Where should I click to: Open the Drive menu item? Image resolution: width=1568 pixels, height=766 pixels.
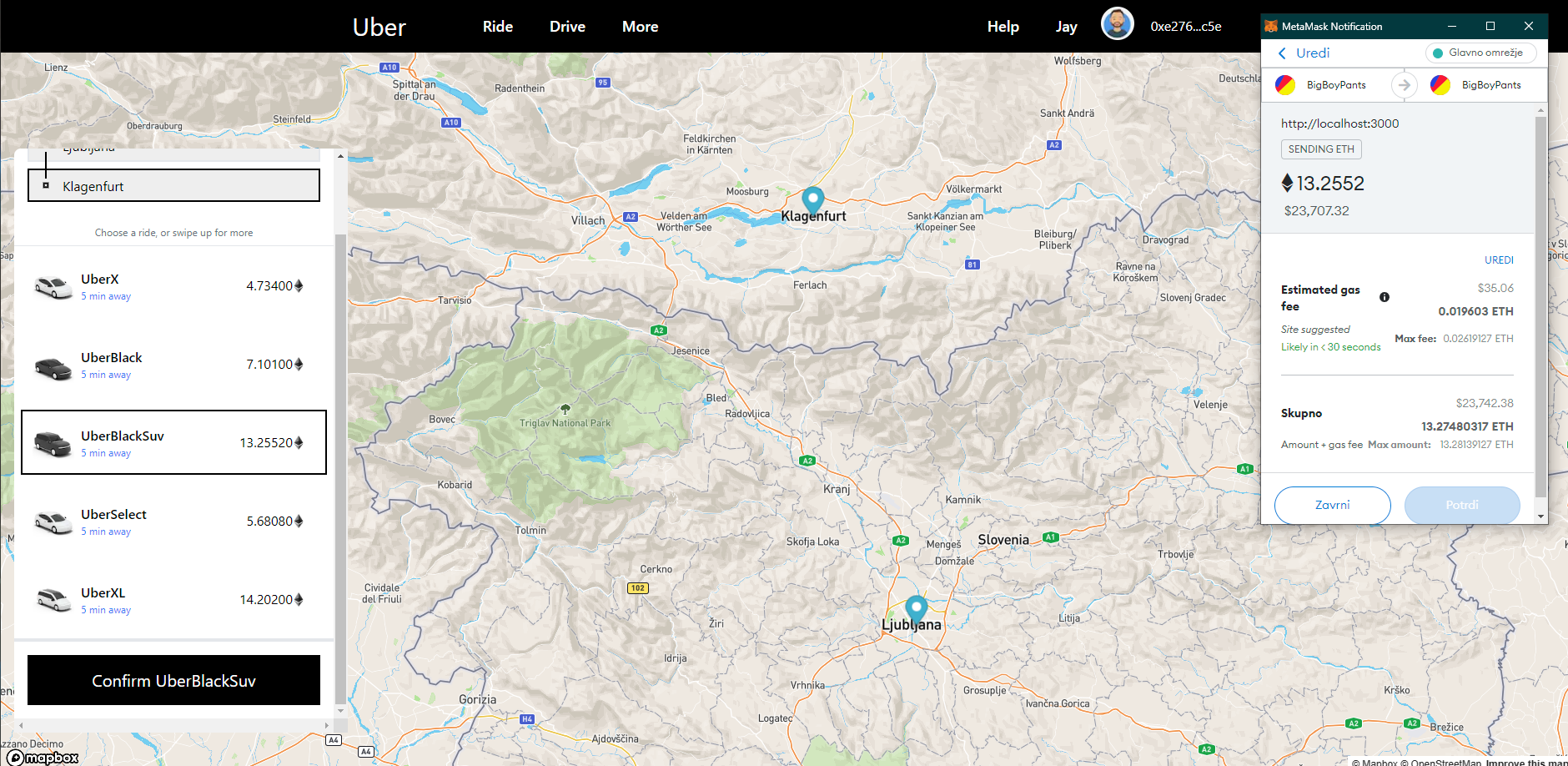[x=567, y=27]
